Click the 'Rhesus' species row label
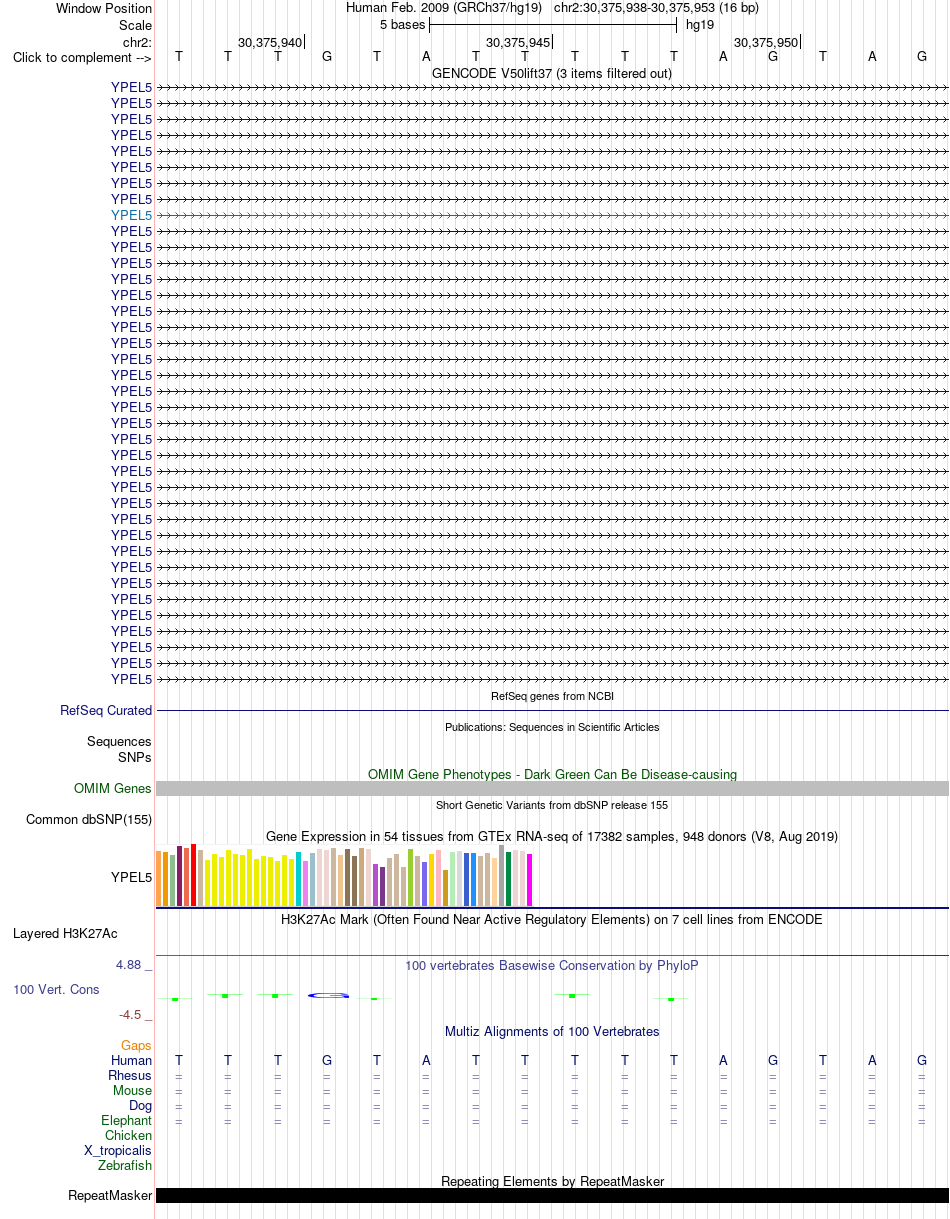 point(130,1075)
